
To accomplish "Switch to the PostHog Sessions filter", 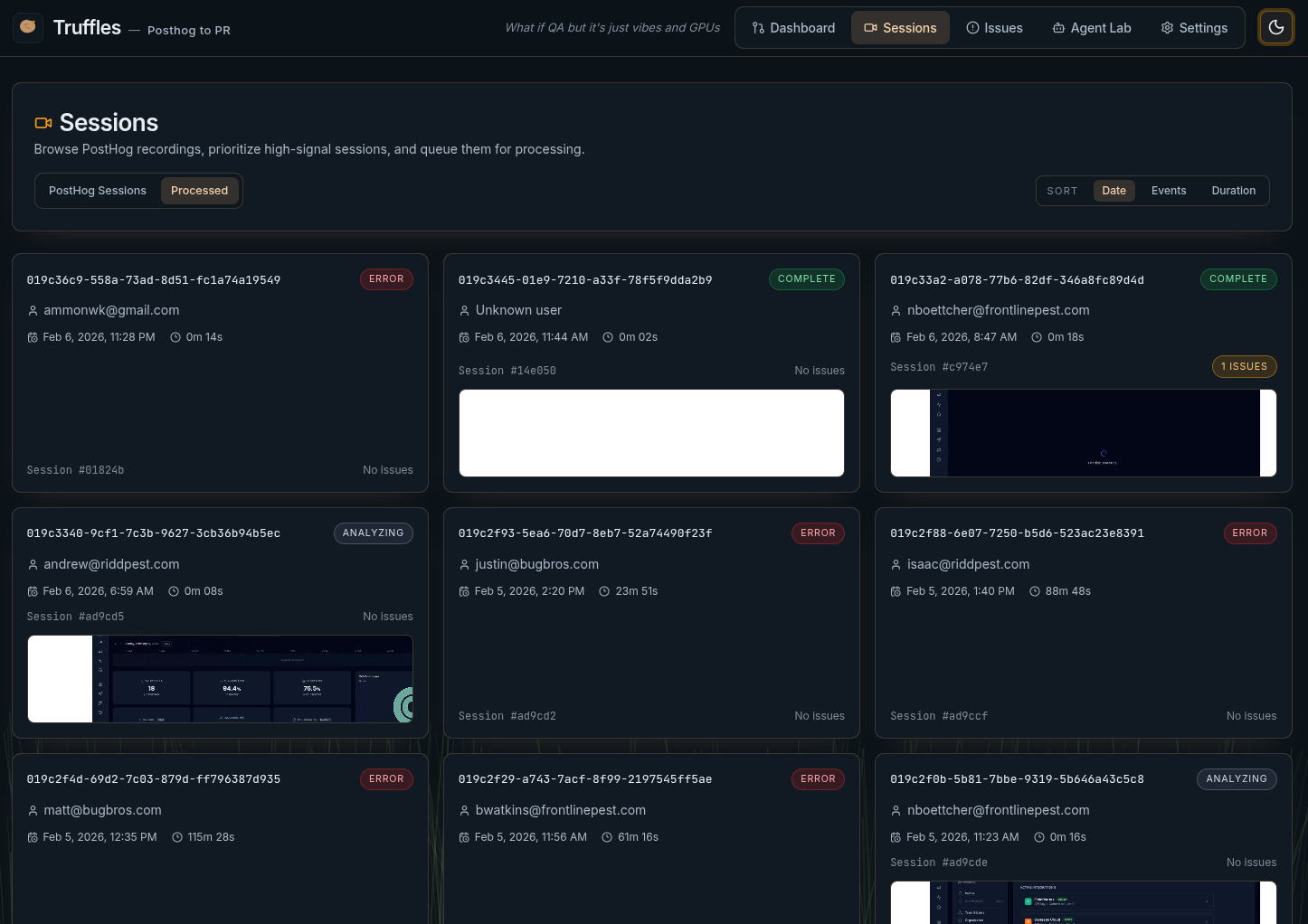I will [98, 190].
